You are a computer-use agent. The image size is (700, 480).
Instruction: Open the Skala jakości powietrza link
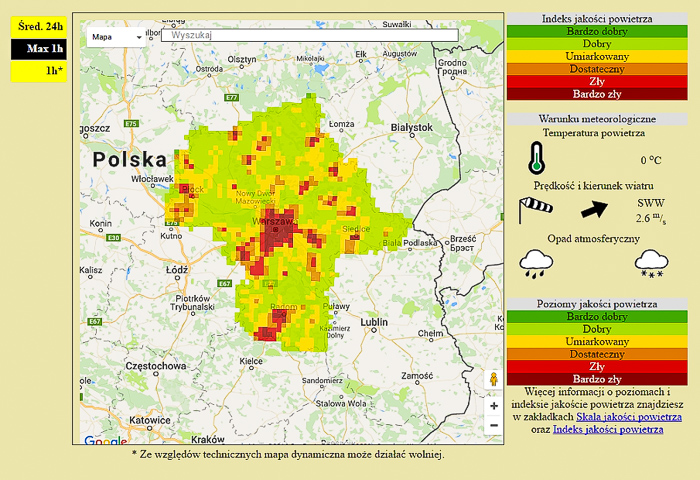pyautogui.click(x=629, y=417)
